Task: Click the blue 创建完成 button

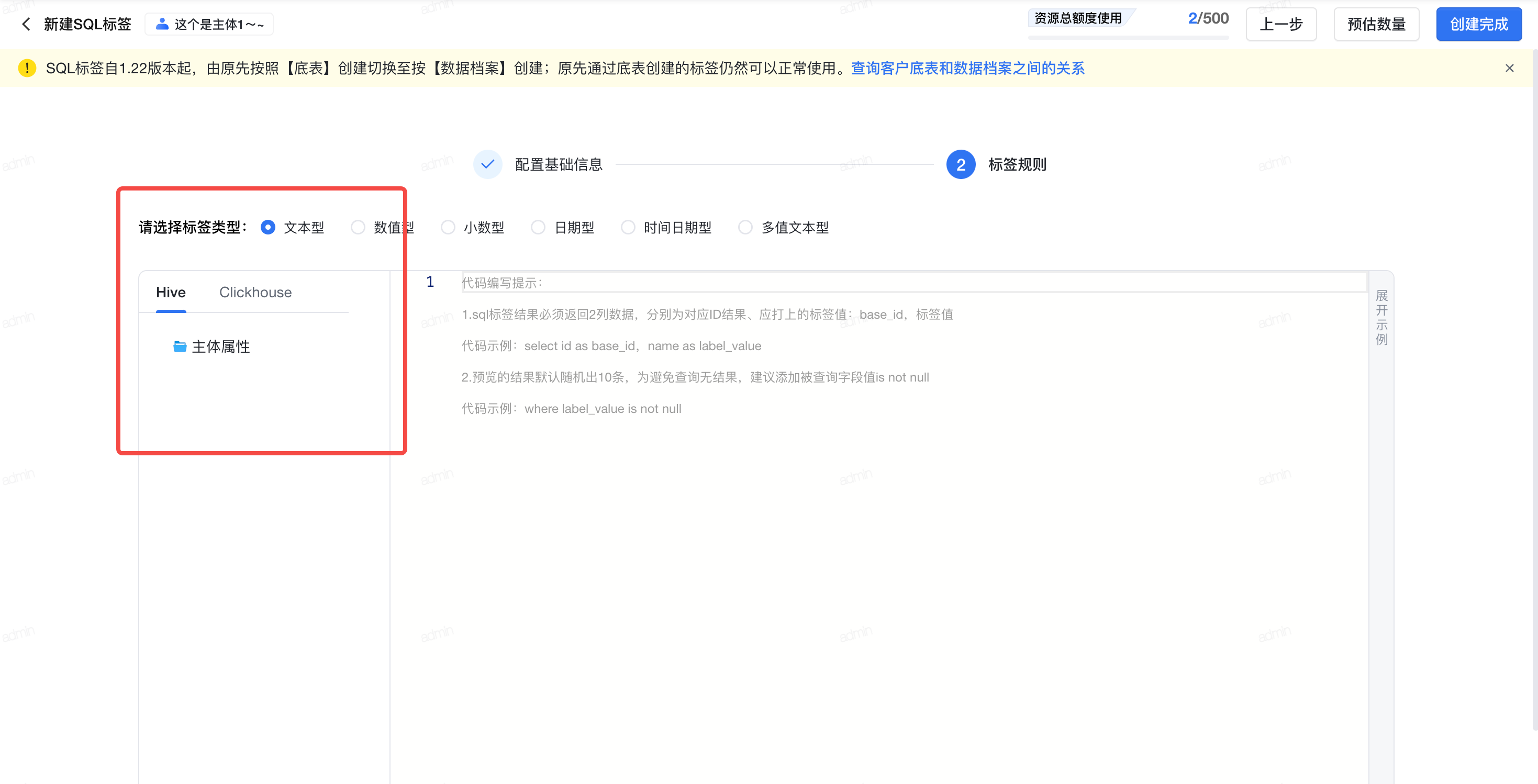Action: pyautogui.click(x=1479, y=24)
